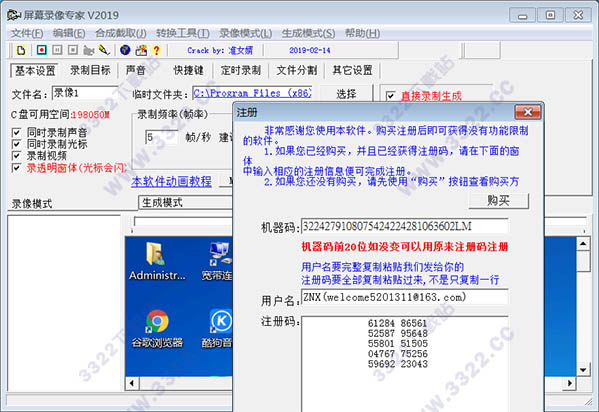This screenshot has width=599, height=412.
Task: Open the 本软件动画教程 link
Action: click(x=171, y=181)
